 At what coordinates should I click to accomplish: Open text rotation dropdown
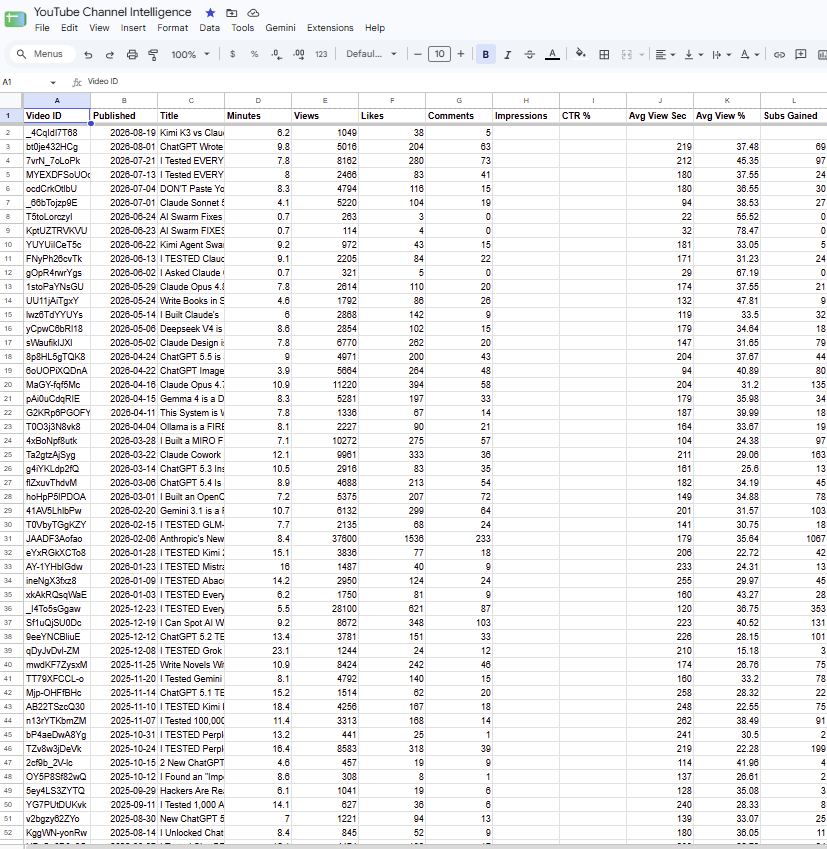750,55
